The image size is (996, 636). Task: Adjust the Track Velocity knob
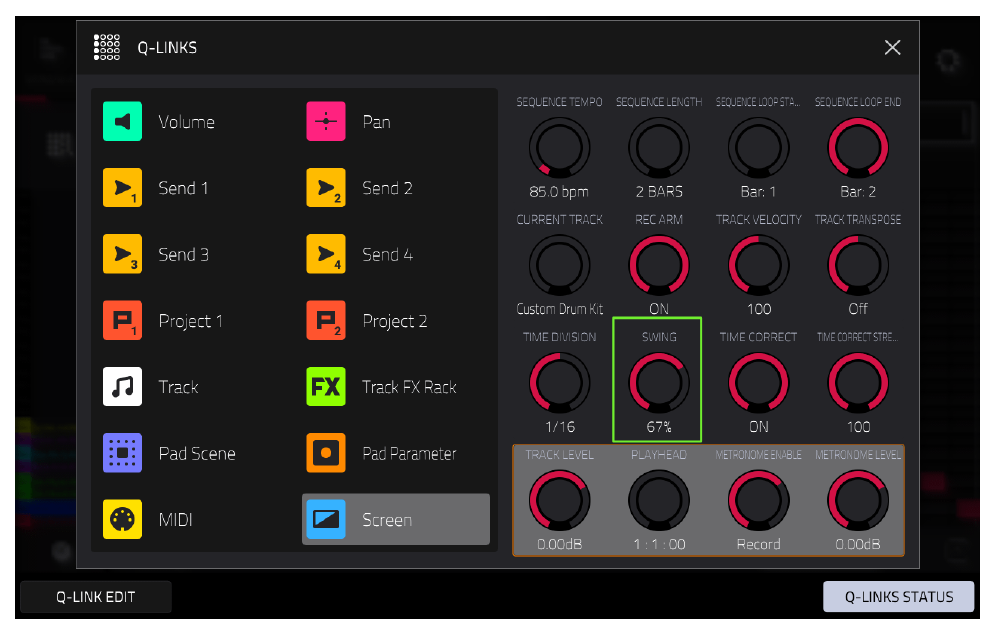point(758,266)
